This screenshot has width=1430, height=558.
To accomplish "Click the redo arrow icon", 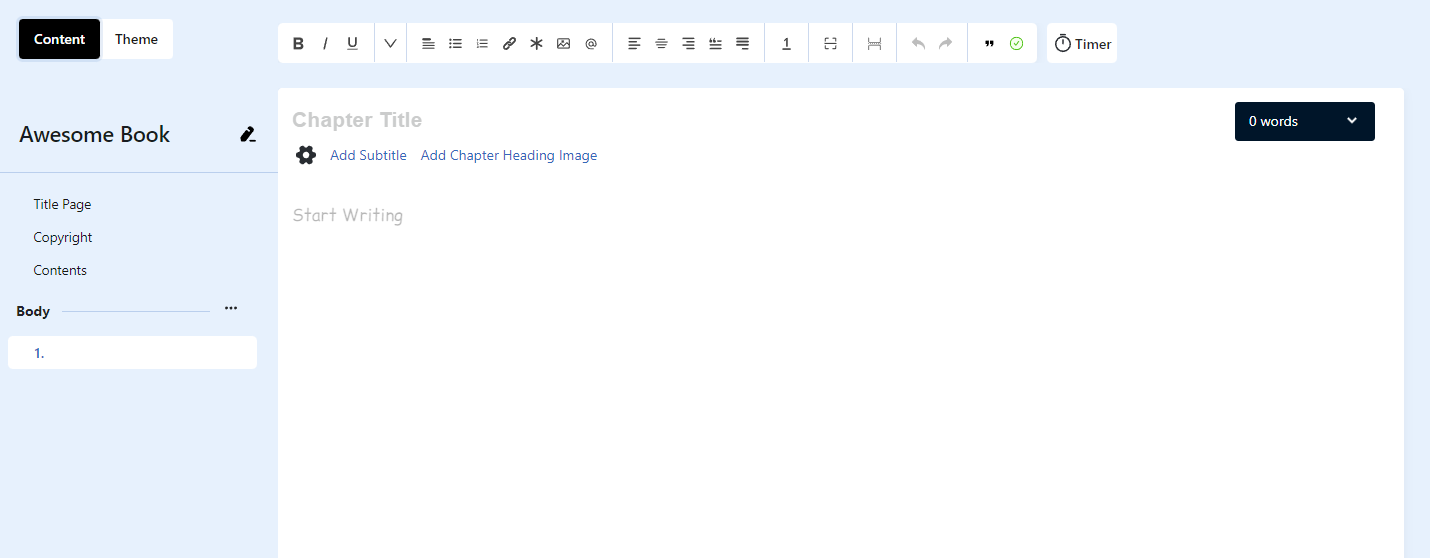I will click(x=945, y=44).
